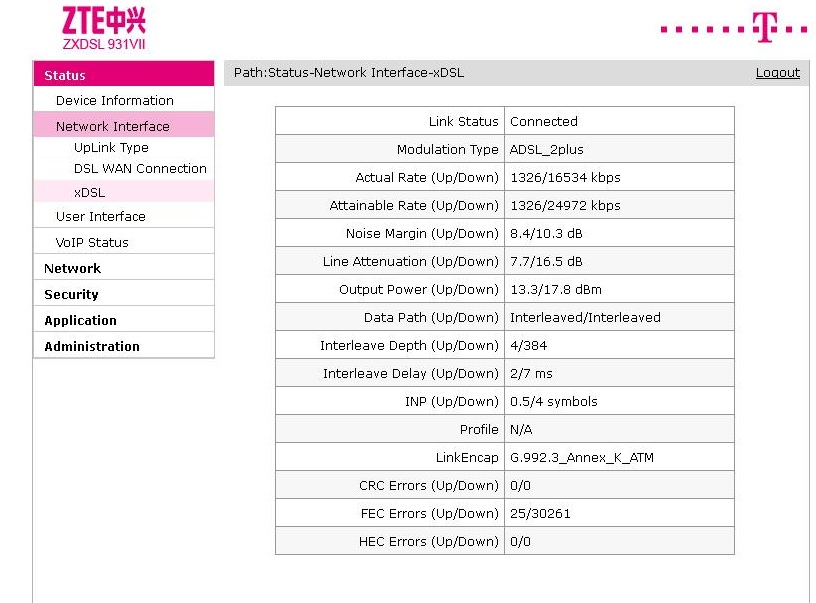The height and width of the screenshot is (603, 816).
Task: Open the Device Information page
Action: [114, 100]
